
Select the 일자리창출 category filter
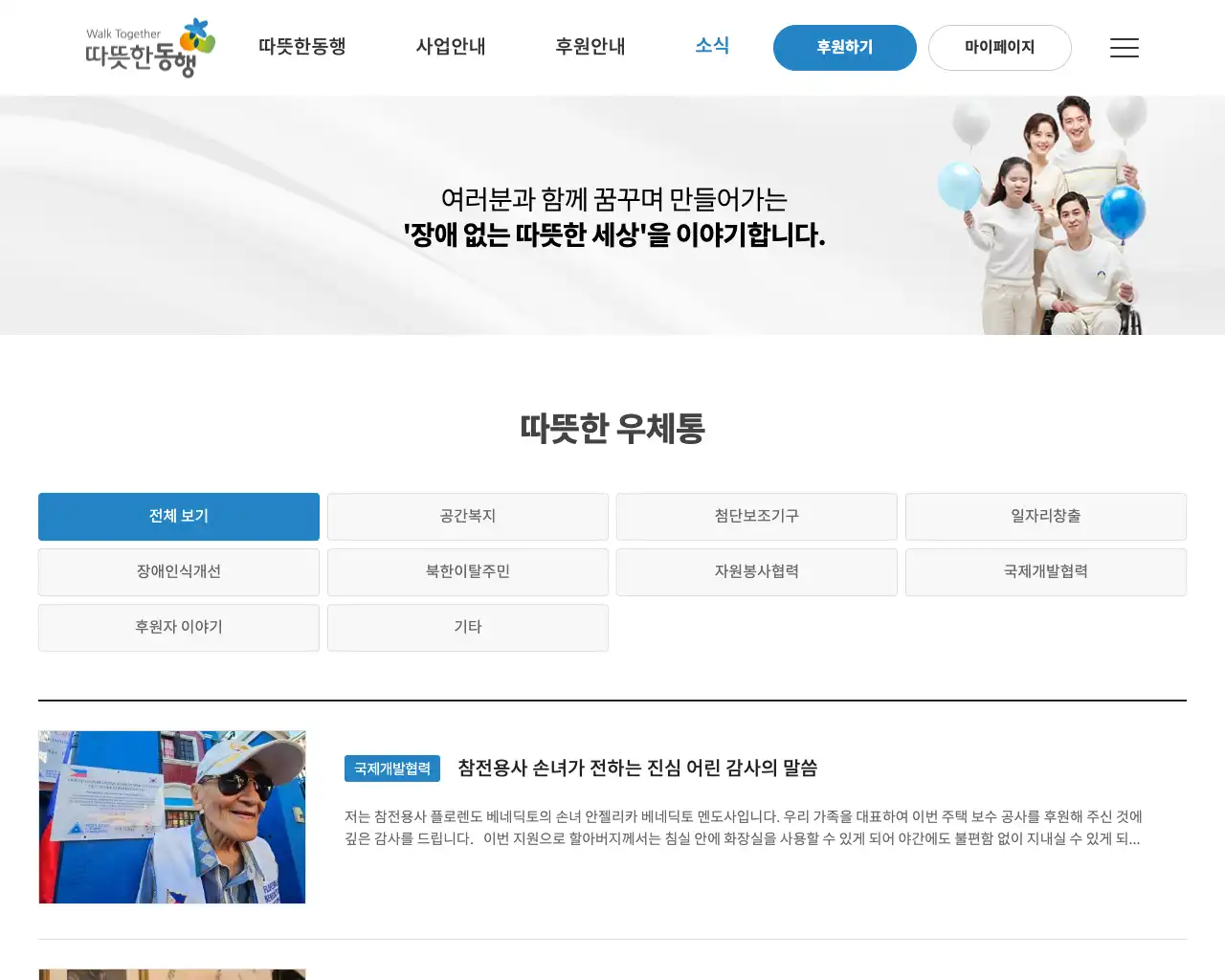(x=1045, y=517)
